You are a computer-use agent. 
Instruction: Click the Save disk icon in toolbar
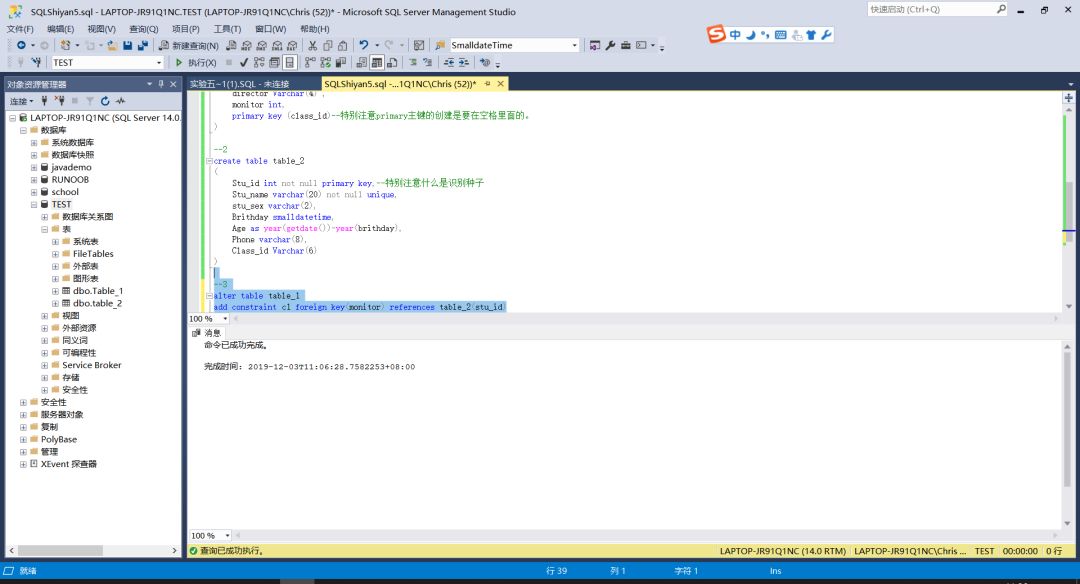click(128, 46)
